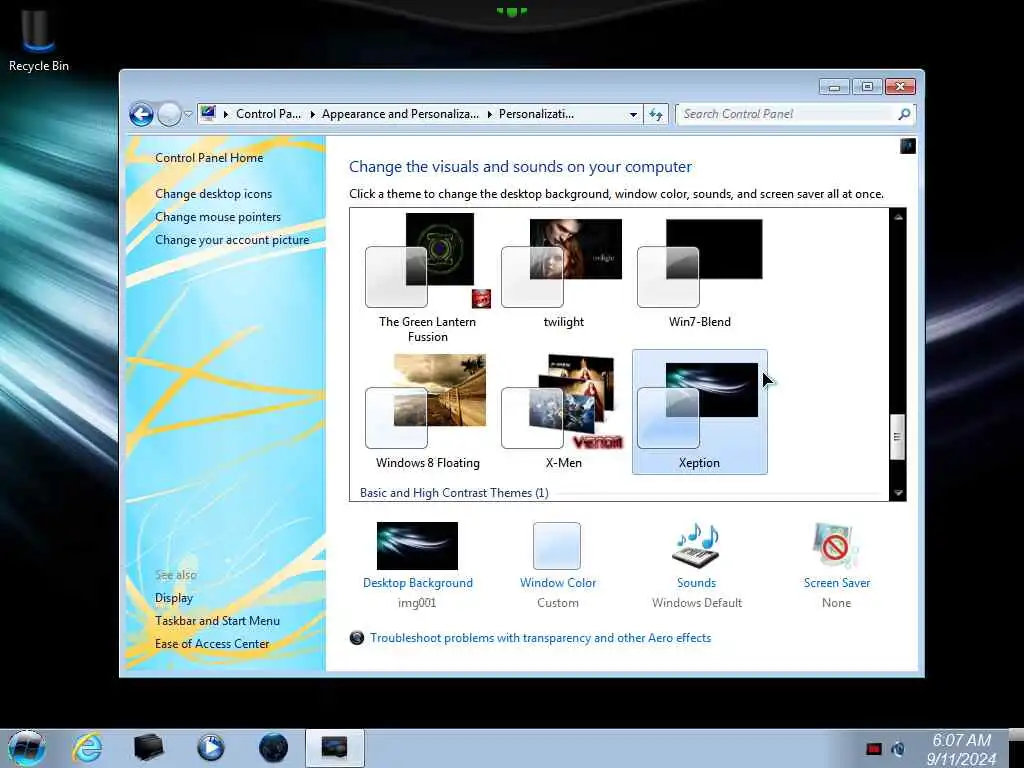Click the red flag tray icon
The image size is (1024, 768).
tap(873, 749)
